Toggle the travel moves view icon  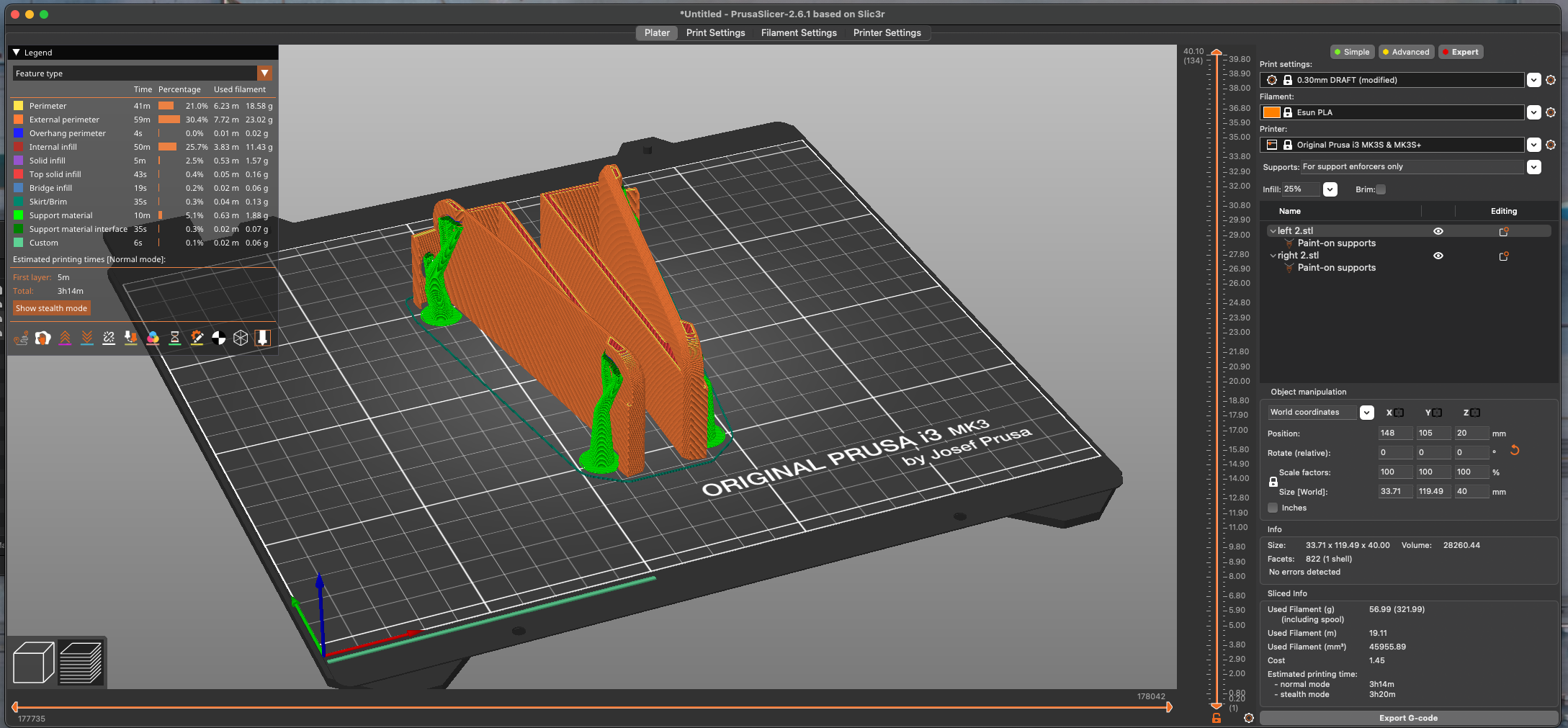(21, 338)
